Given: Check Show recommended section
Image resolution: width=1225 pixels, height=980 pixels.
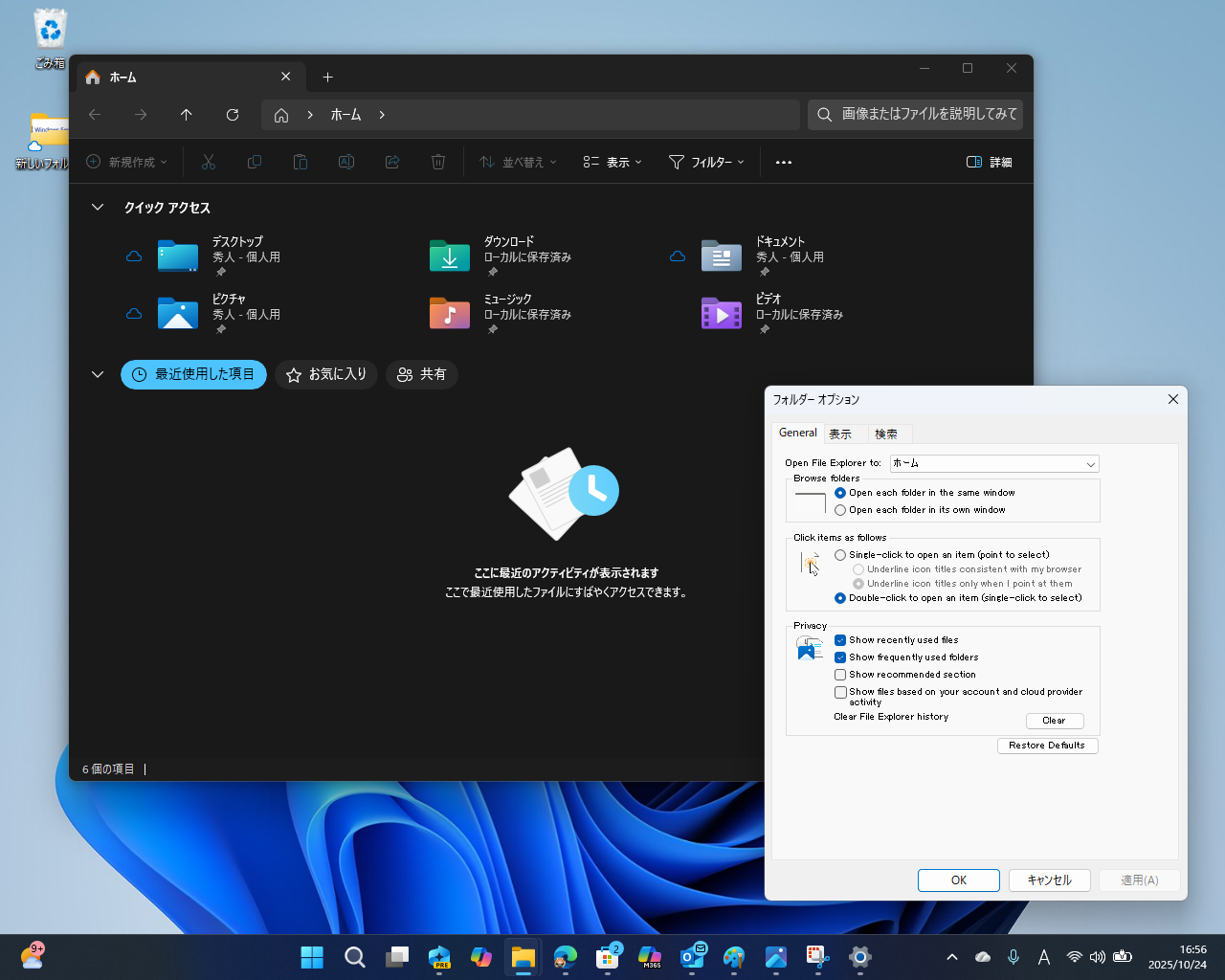Looking at the screenshot, I should click(x=840, y=675).
